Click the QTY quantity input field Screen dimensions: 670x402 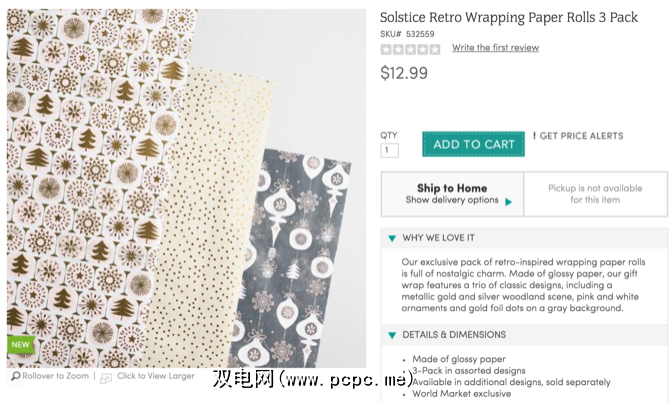click(389, 150)
